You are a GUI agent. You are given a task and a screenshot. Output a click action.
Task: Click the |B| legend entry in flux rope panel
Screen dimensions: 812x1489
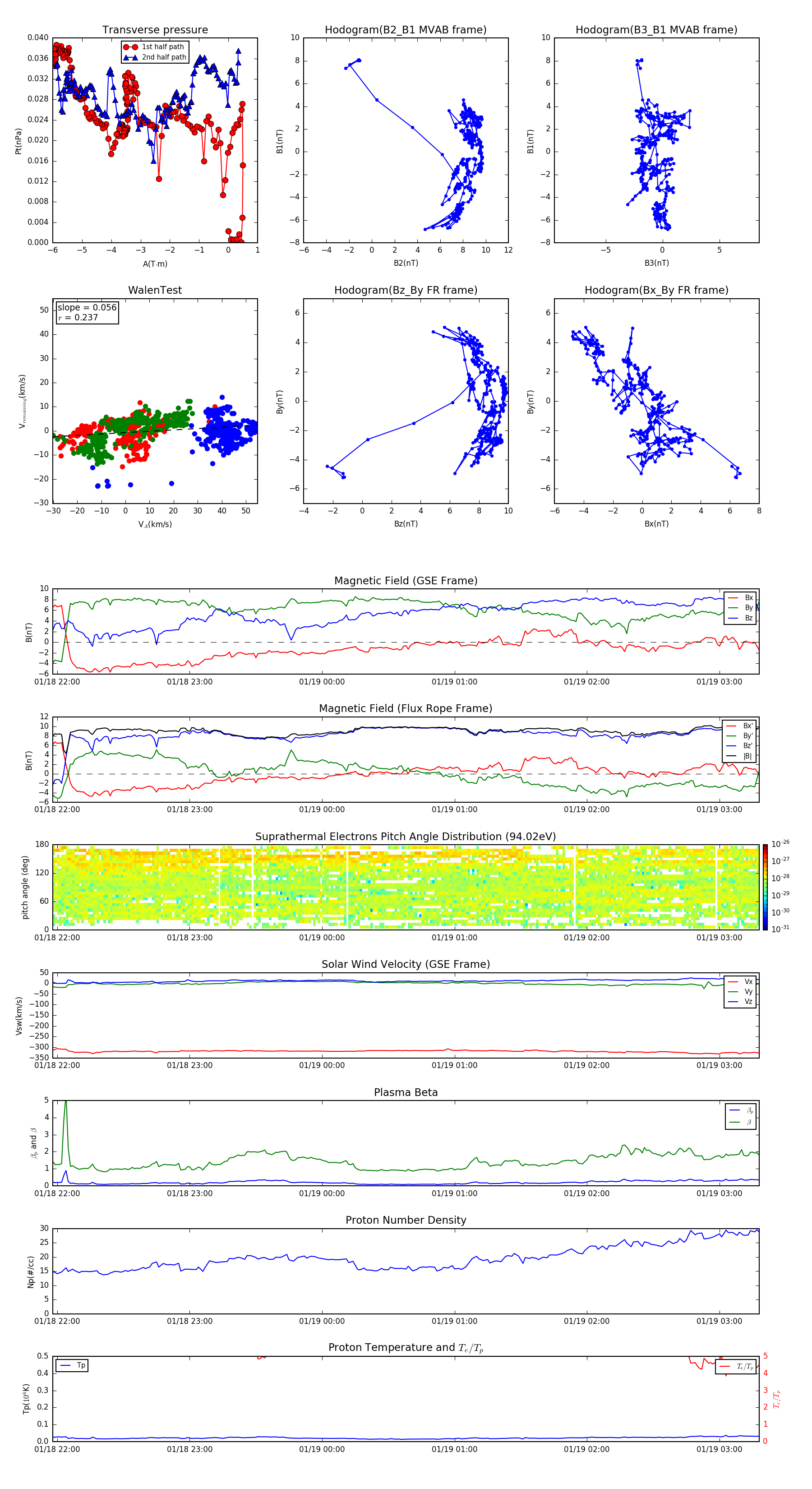[740, 756]
